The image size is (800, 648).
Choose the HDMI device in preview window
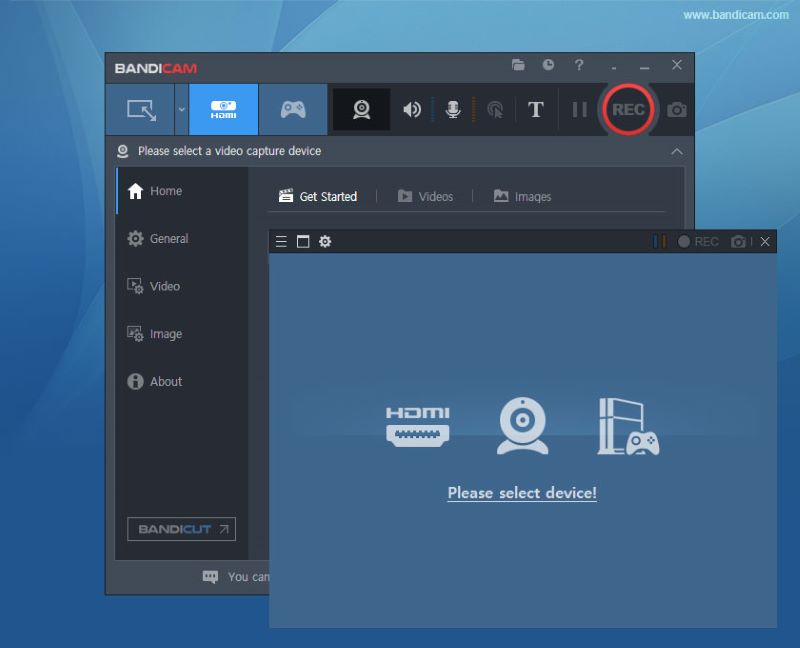418,425
